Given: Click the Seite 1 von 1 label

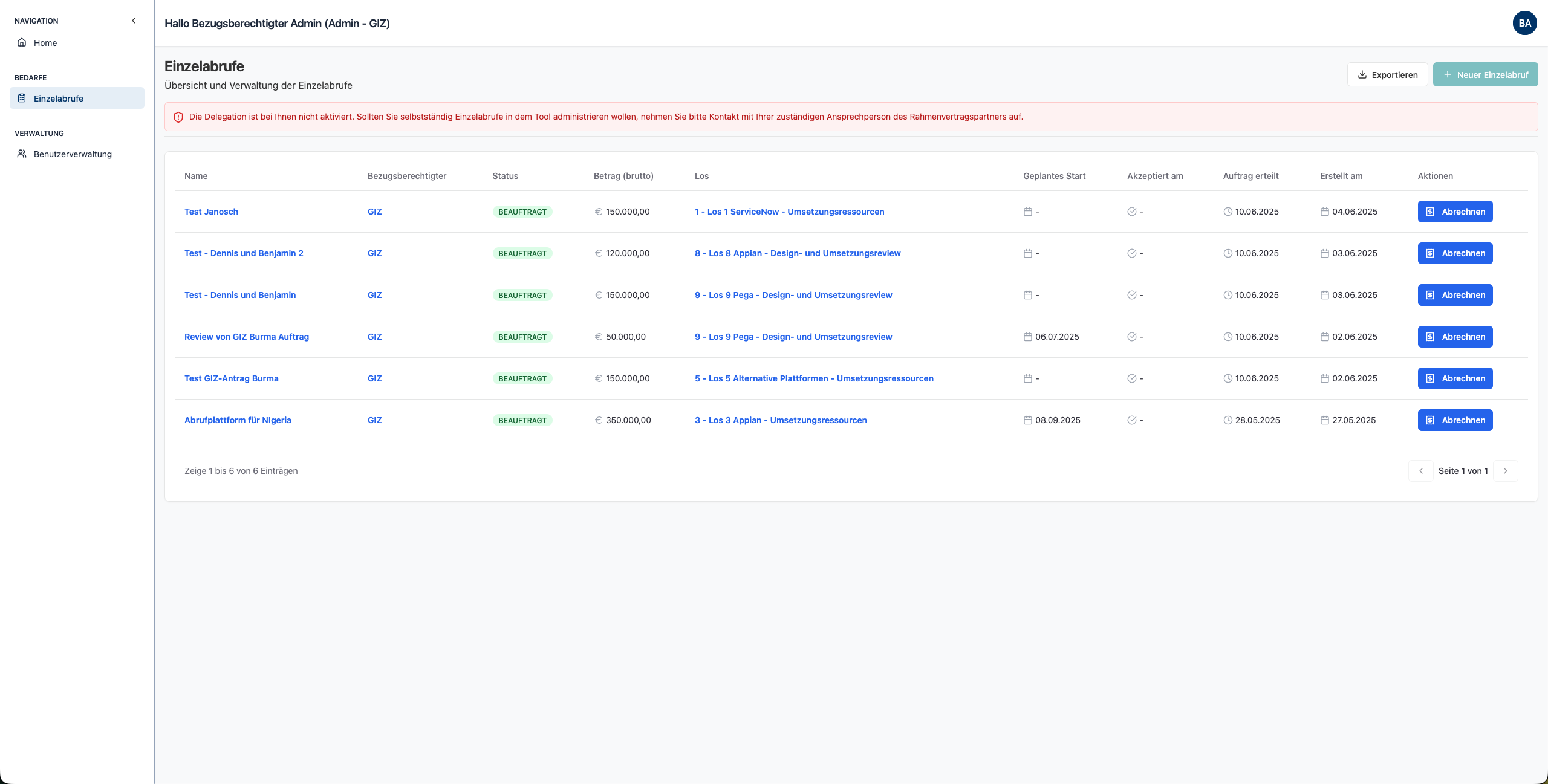Looking at the screenshot, I should coord(1463,471).
